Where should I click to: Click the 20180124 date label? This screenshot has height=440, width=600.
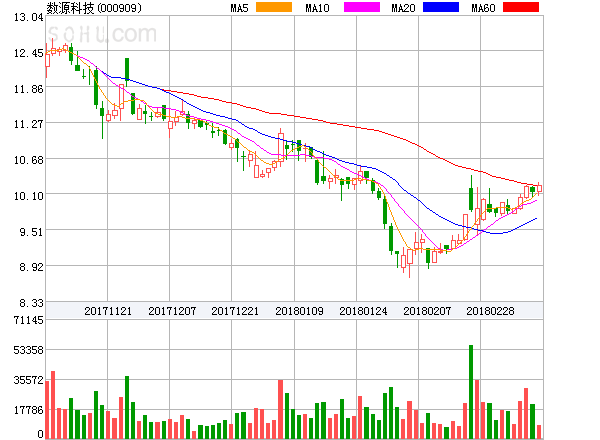pyautogui.click(x=363, y=311)
